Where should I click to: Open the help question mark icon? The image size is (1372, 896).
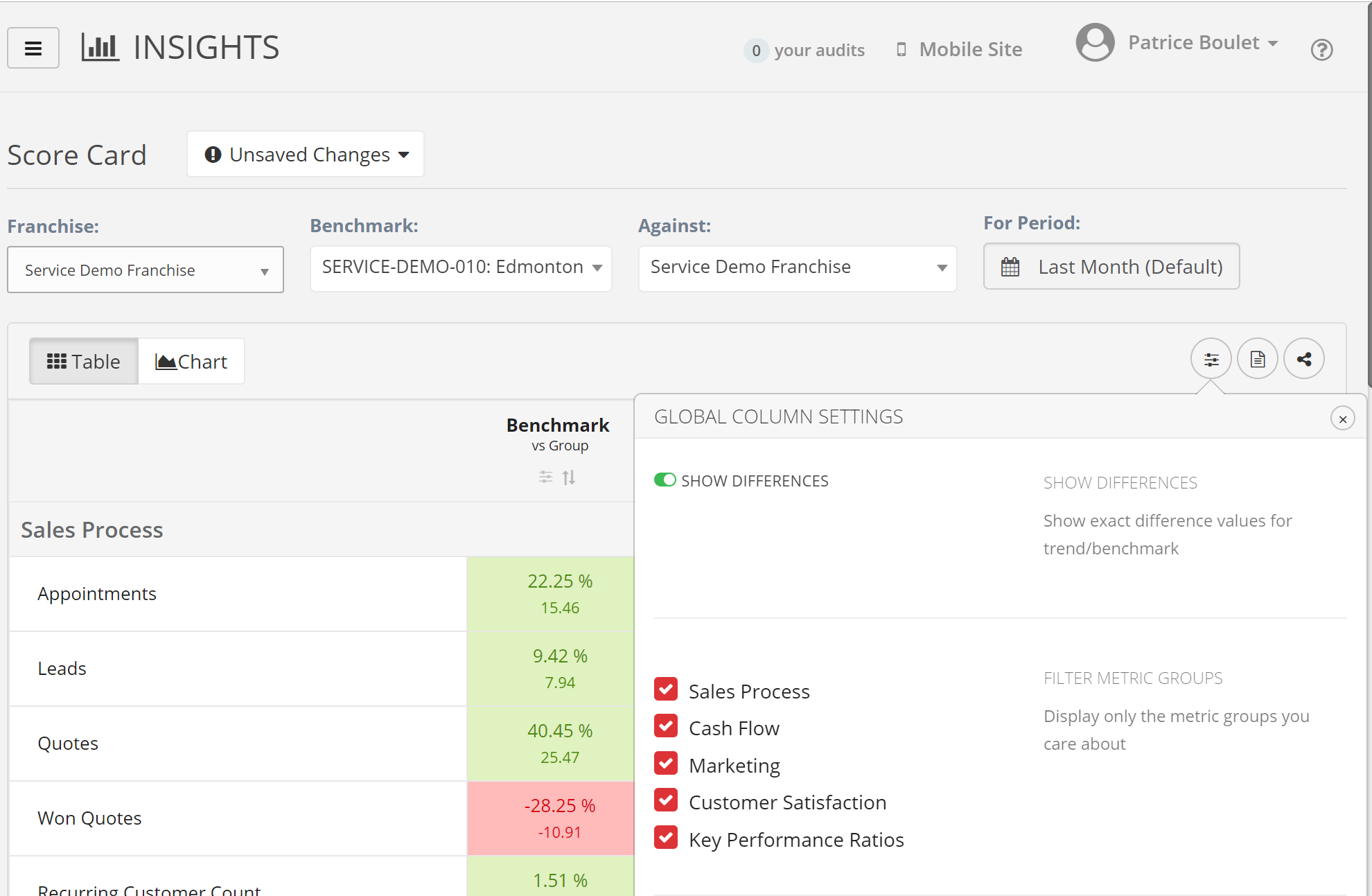point(1321,50)
